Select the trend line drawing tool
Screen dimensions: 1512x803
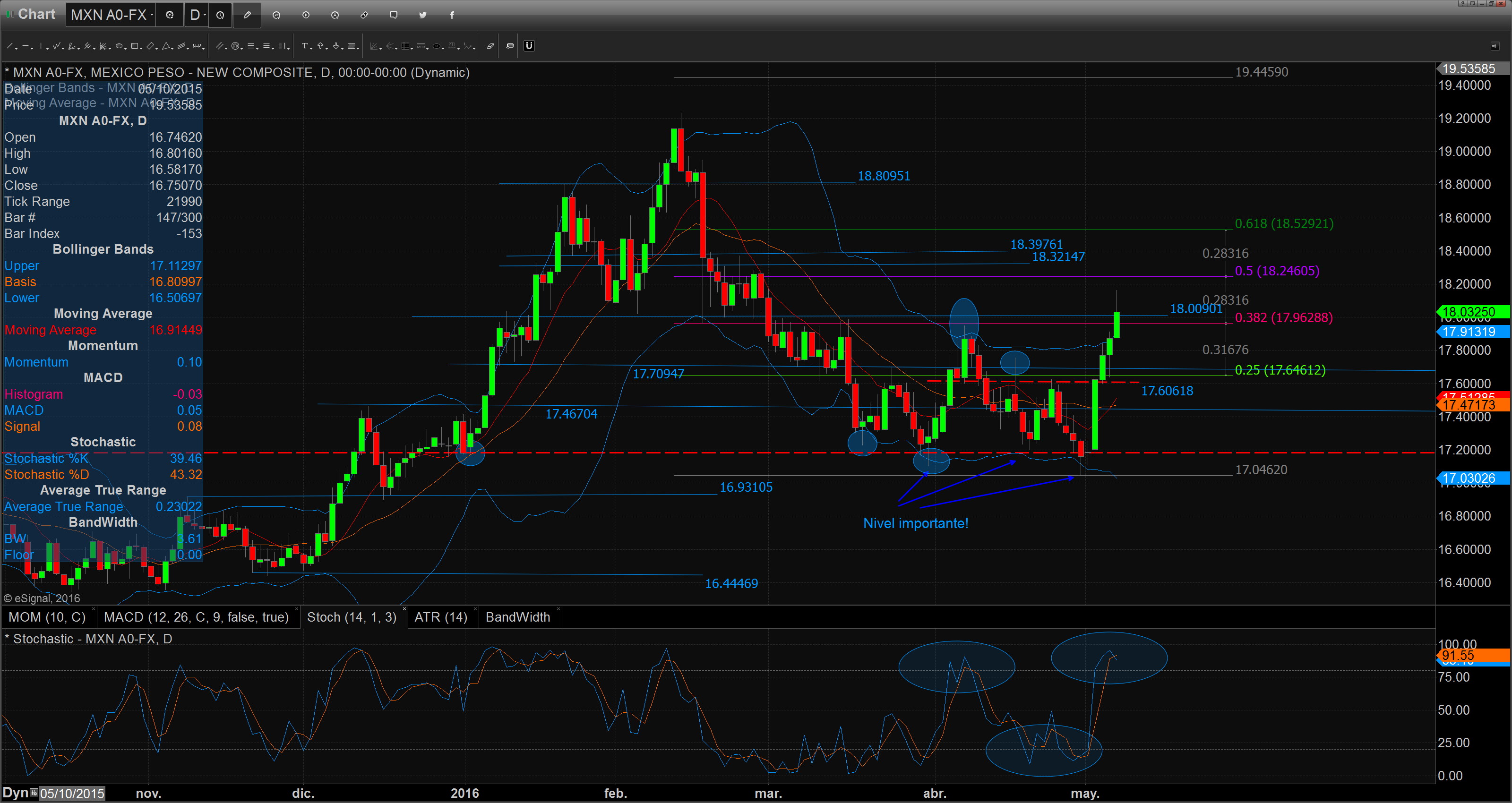tap(9, 46)
